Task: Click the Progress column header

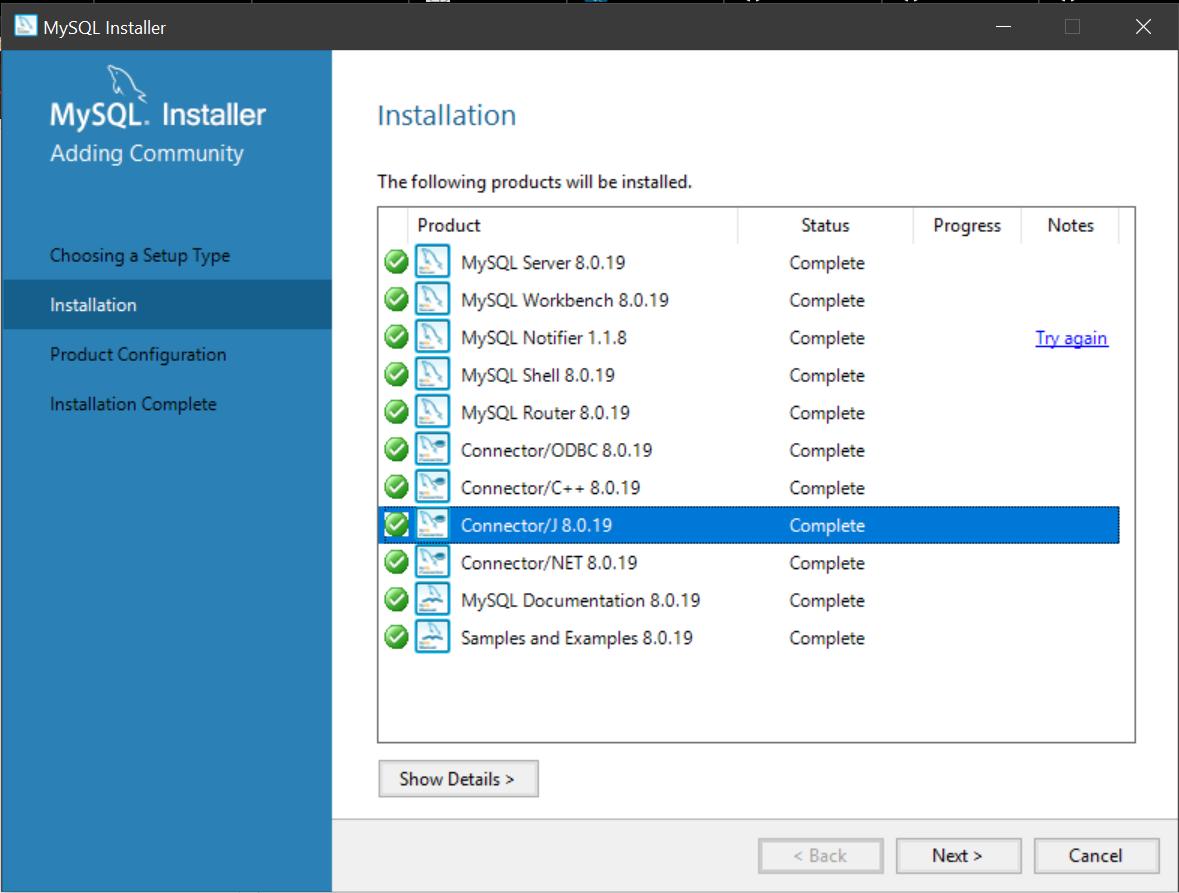Action: [x=967, y=226]
